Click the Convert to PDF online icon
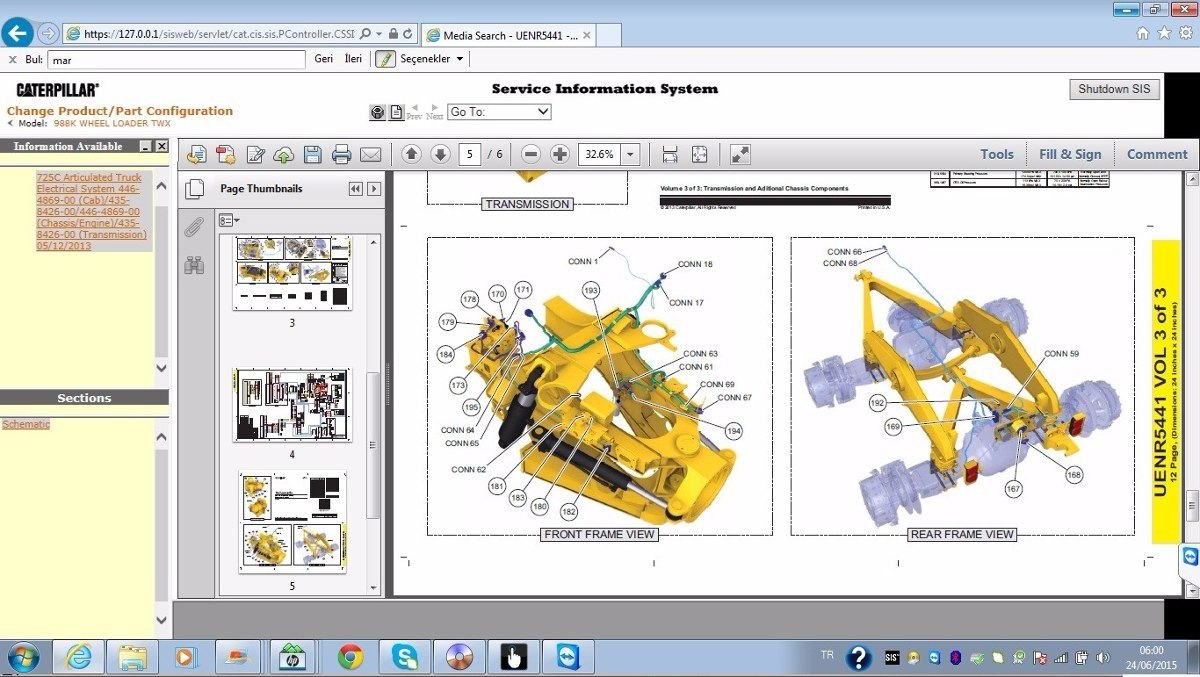1200x677 pixels. [x=197, y=154]
